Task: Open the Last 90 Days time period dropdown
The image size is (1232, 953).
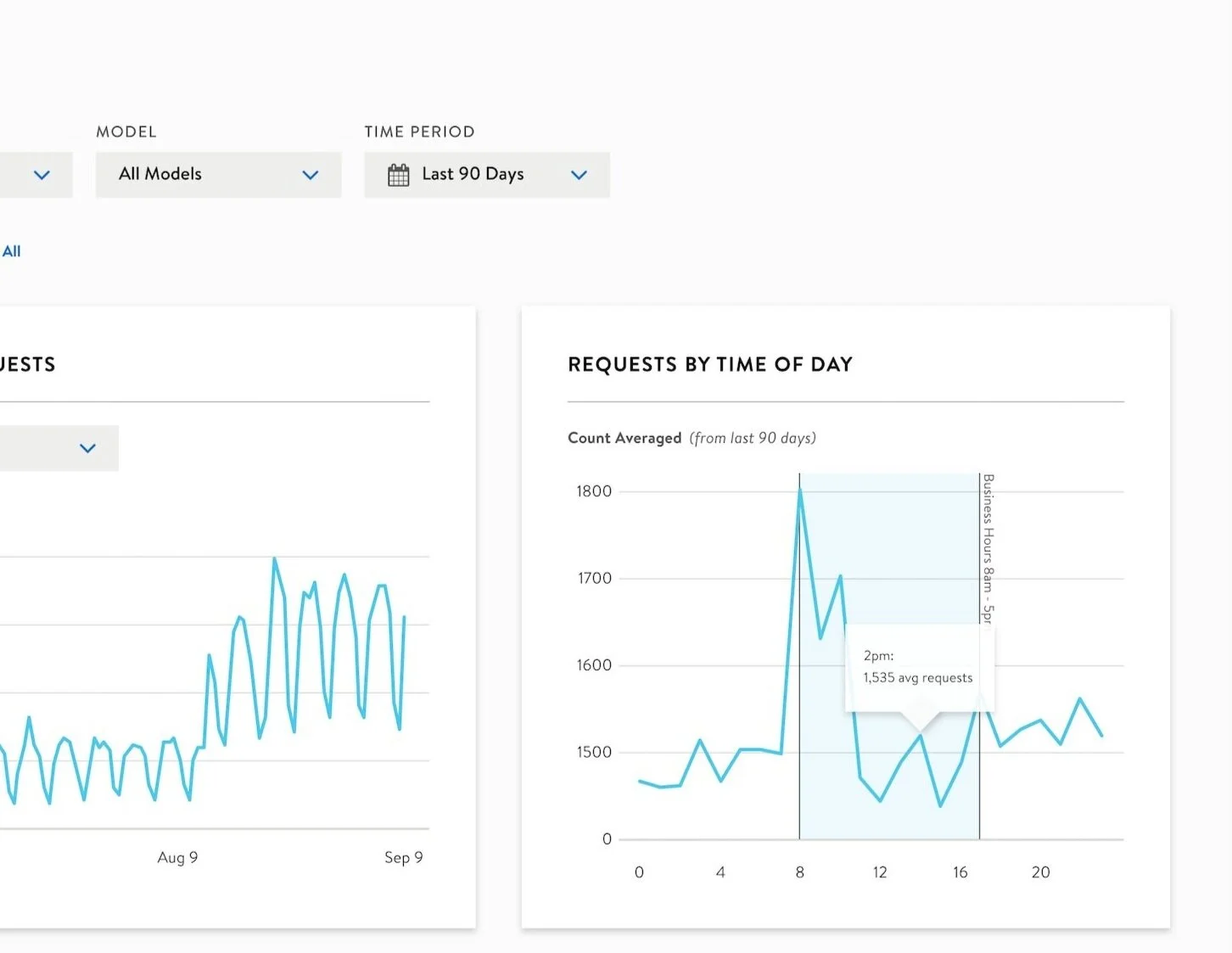Action: [x=487, y=175]
